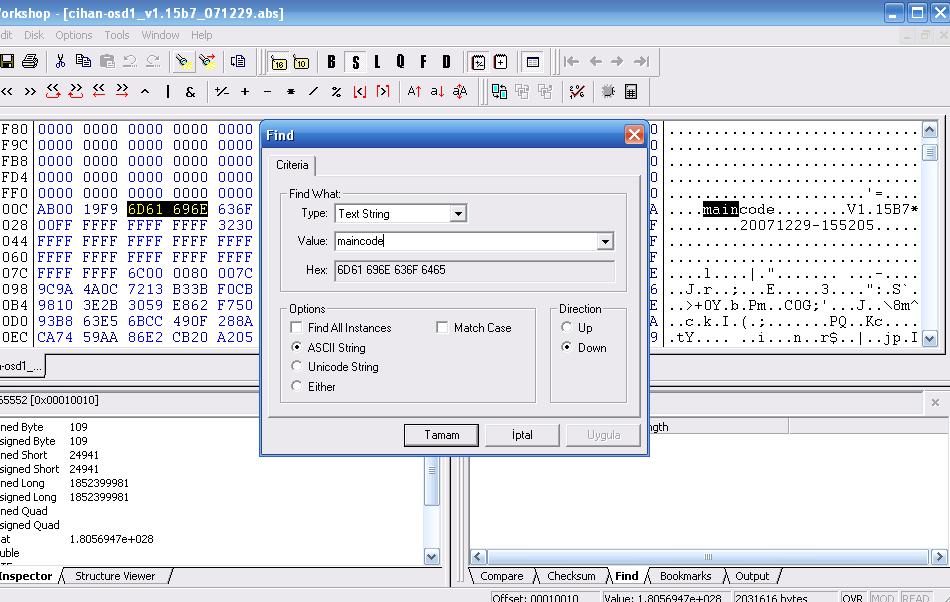Click the Save disk icon in toolbar
This screenshot has width=950, height=602.
pos(7,62)
